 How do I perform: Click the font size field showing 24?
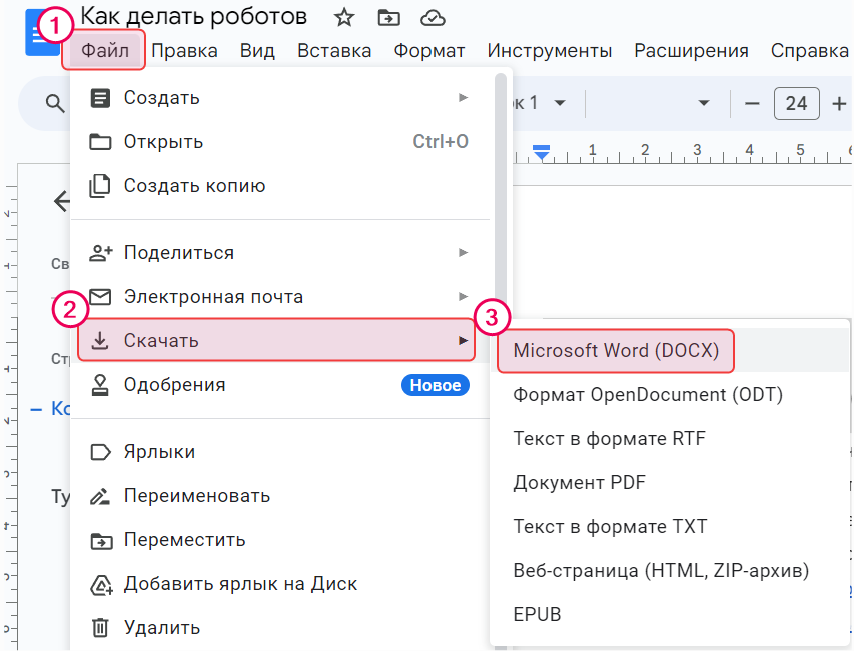click(796, 103)
